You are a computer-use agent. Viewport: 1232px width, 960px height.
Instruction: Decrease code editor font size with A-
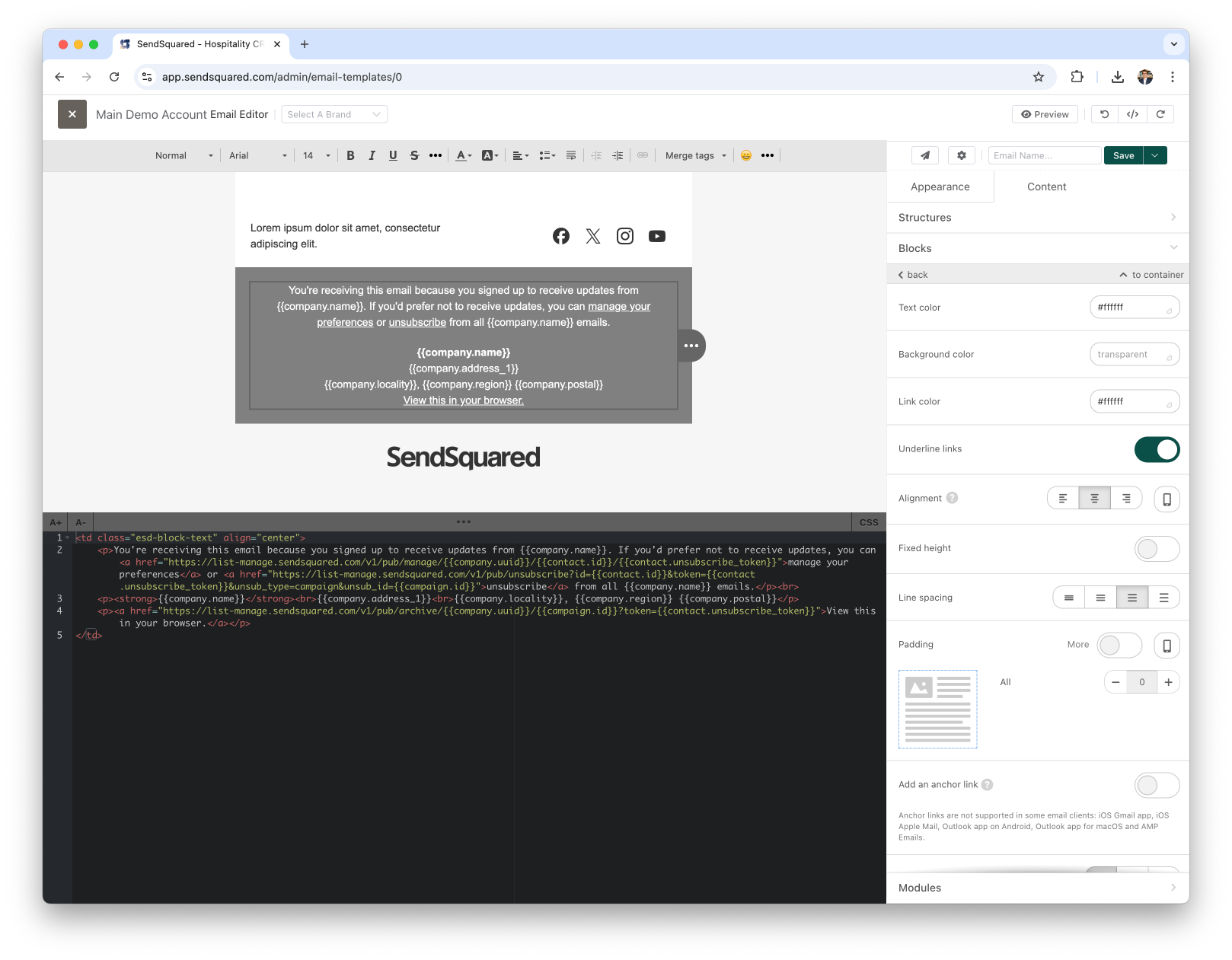click(81, 522)
